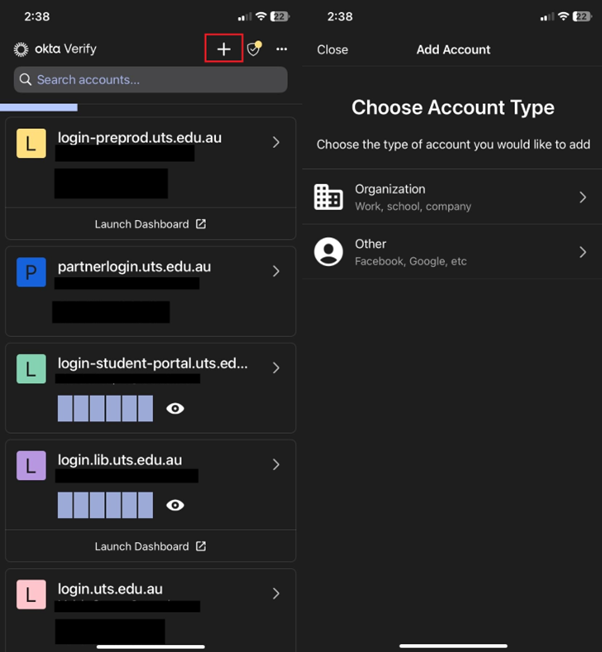Tap external link icon under login-preprod
Image resolution: width=602 pixels, height=652 pixels.
201,224
